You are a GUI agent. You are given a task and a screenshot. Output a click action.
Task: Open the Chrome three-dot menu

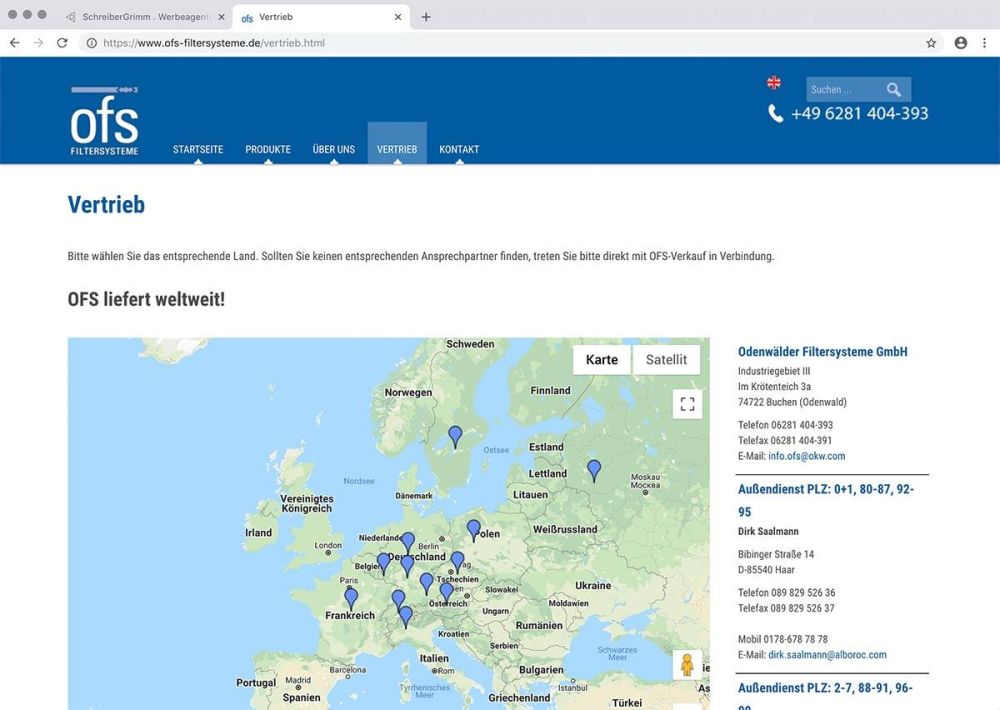(984, 43)
